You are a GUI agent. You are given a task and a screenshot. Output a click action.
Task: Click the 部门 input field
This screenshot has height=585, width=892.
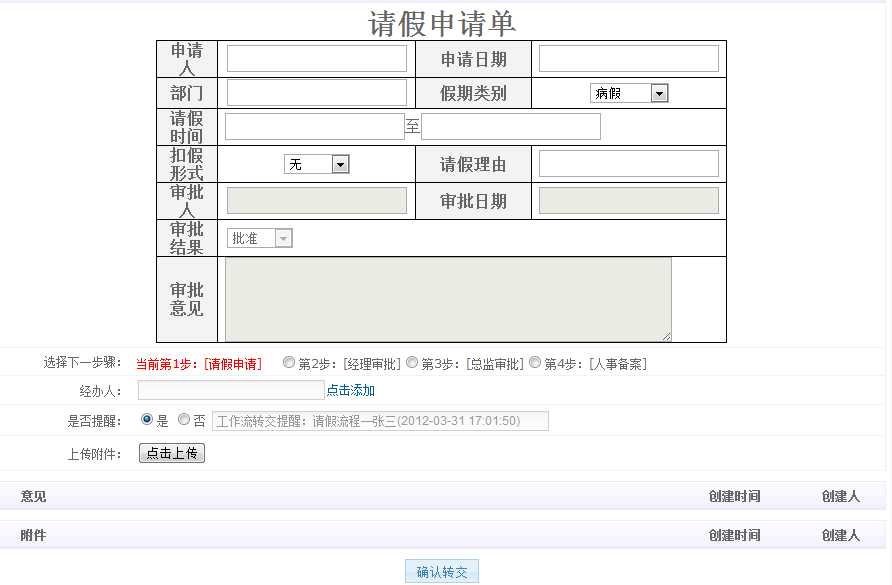tap(316, 92)
